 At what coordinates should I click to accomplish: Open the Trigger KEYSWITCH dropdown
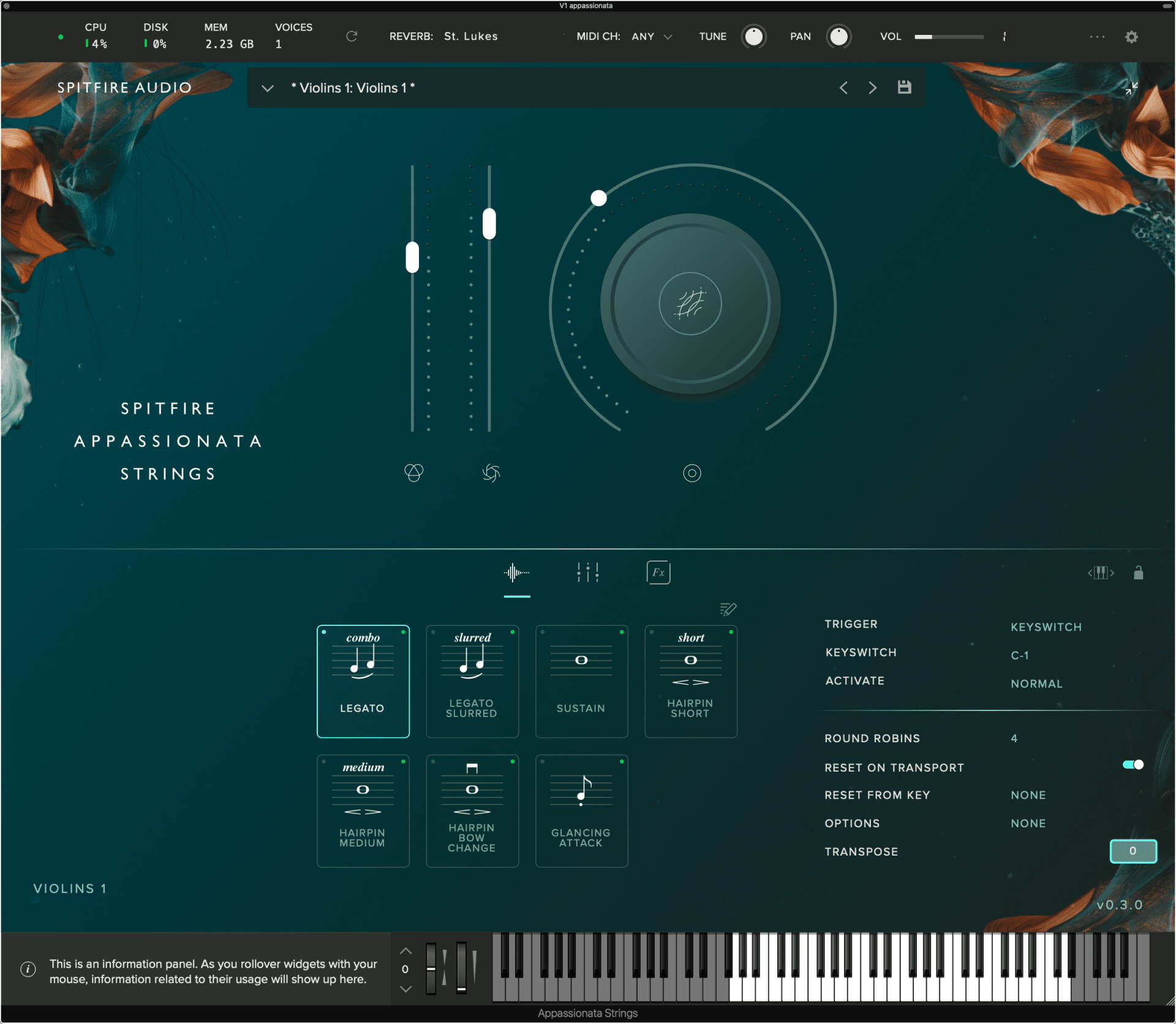click(x=1046, y=627)
